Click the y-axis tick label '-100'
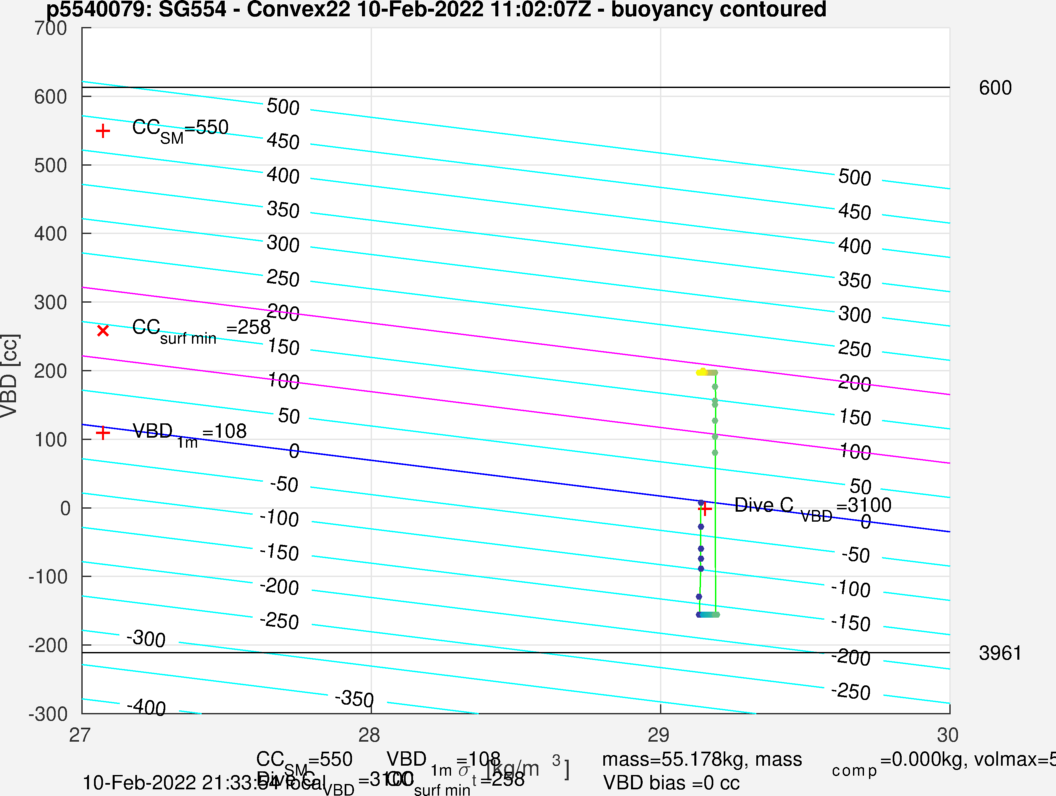Screen dimensions: 1056x796 pyautogui.click(x=48, y=576)
